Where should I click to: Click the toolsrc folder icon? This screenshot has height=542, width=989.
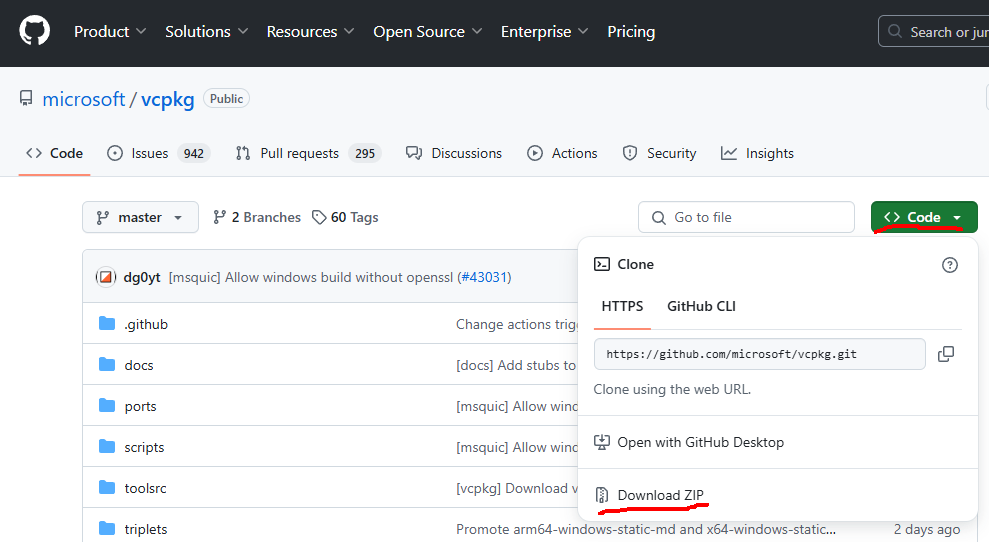[107, 488]
